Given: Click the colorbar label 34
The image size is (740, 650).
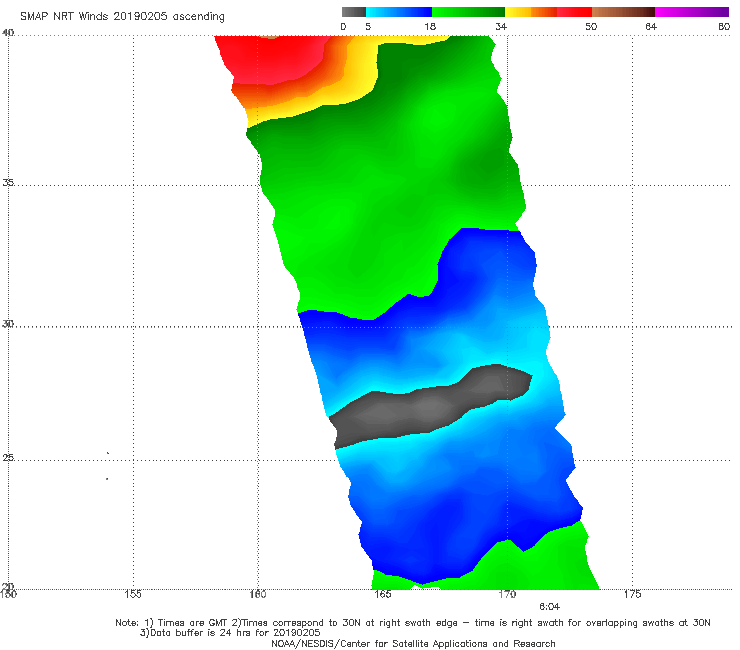Looking at the screenshot, I should point(501,27).
